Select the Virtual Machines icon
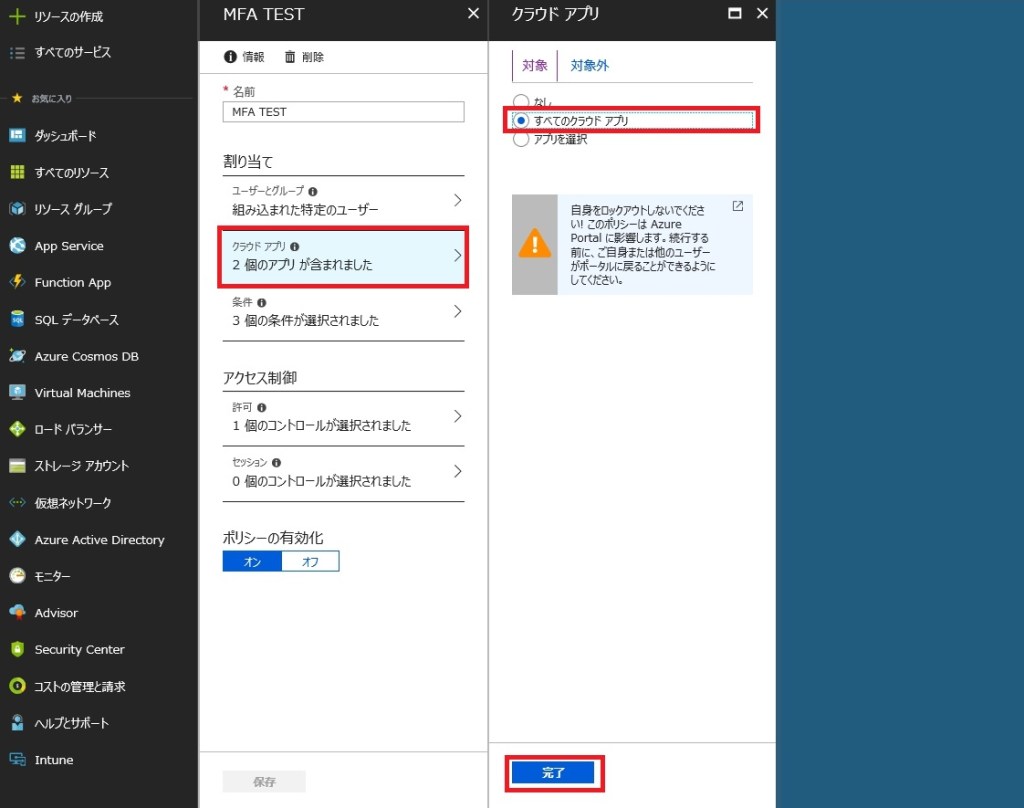The image size is (1024, 808). coord(17,393)
